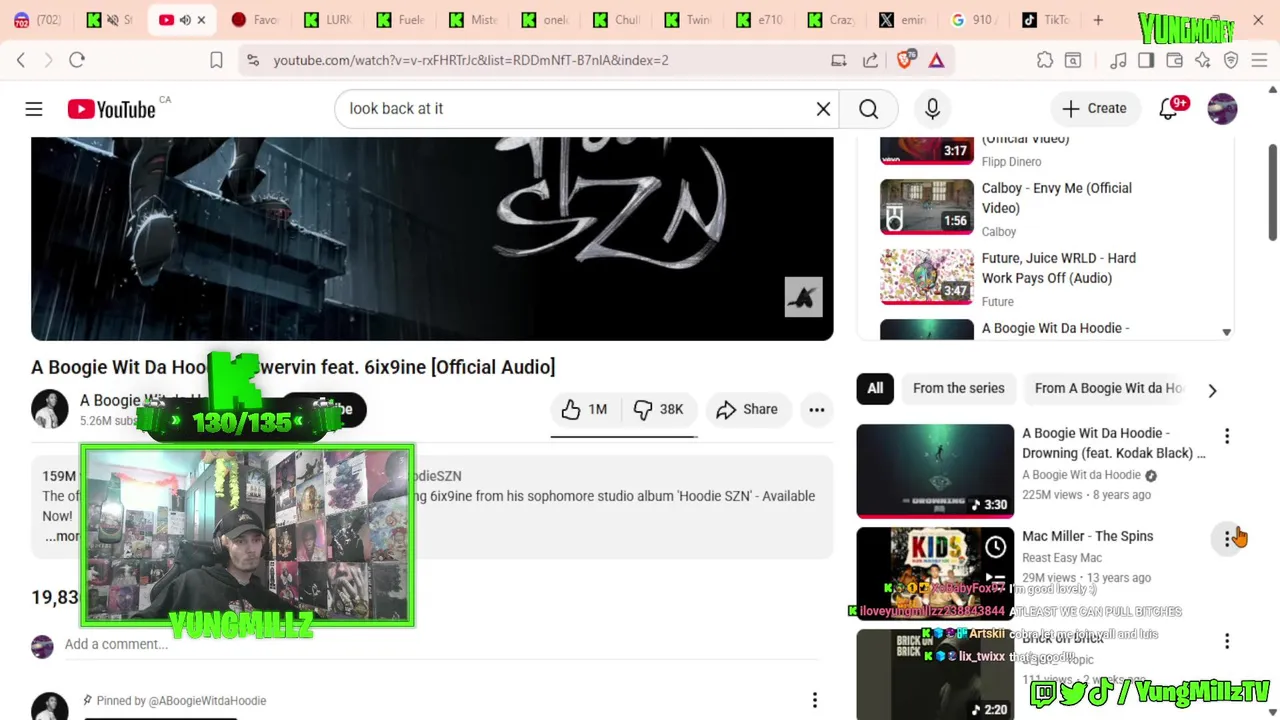This screenshot has width=1280, height=720.
Task: Go back in browser history
Action: [x=21, y=60]
